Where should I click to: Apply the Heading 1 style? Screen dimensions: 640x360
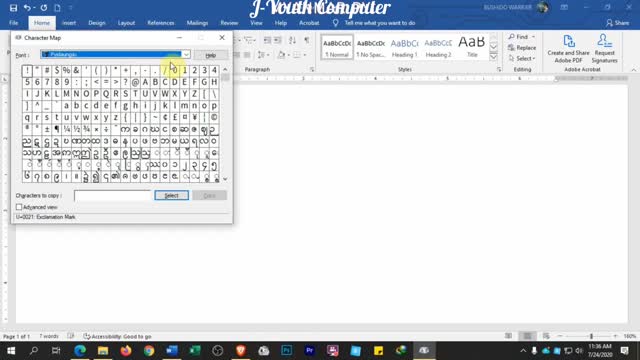pyautogui.click(x=404, y=47)
